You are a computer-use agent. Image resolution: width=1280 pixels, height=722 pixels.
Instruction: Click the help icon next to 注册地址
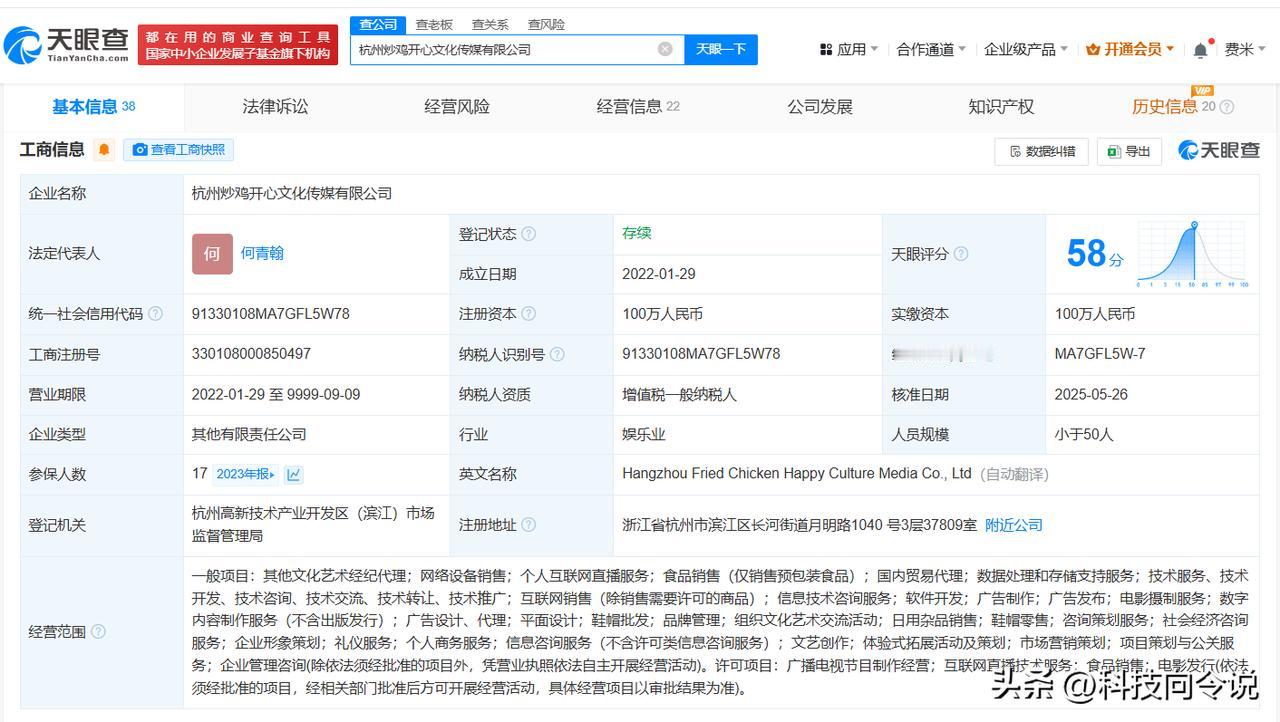coord(528,525)
